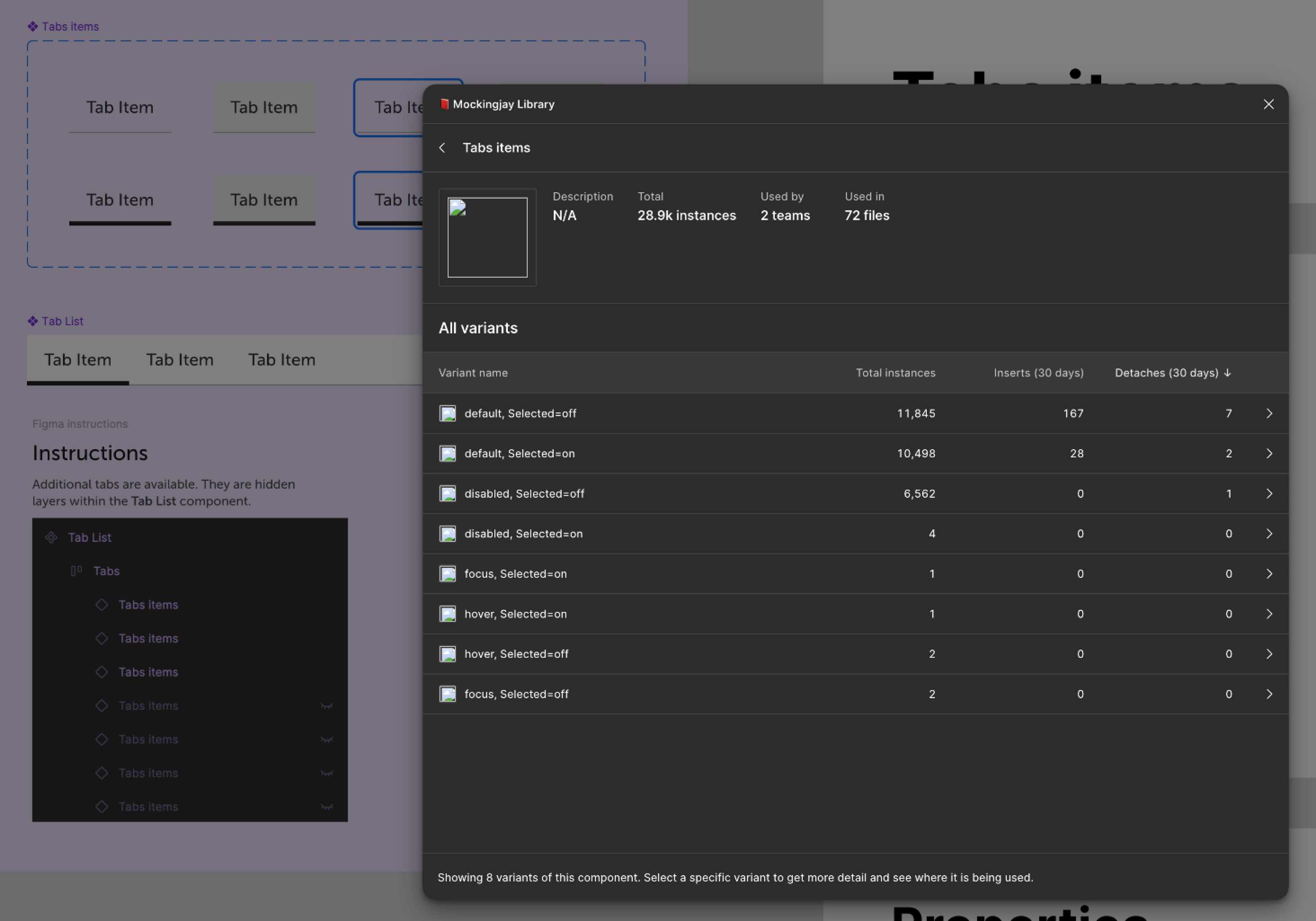
Task: Toggle visibility of the fourth Tabs items layer
Action: pos(327,706)
